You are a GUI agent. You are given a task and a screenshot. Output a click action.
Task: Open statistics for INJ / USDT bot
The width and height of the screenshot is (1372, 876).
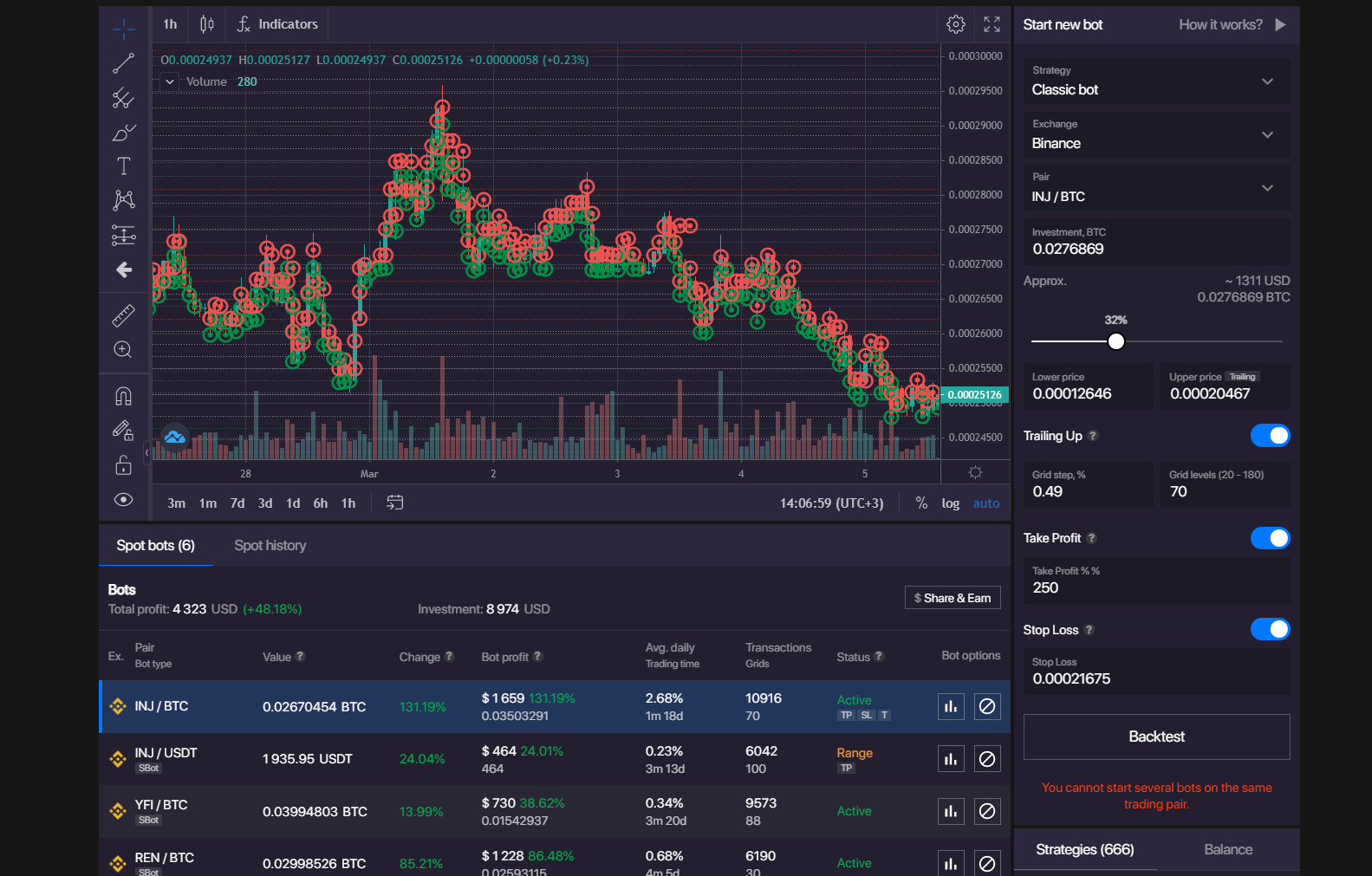pyautogui.click(x=951, y=759)
